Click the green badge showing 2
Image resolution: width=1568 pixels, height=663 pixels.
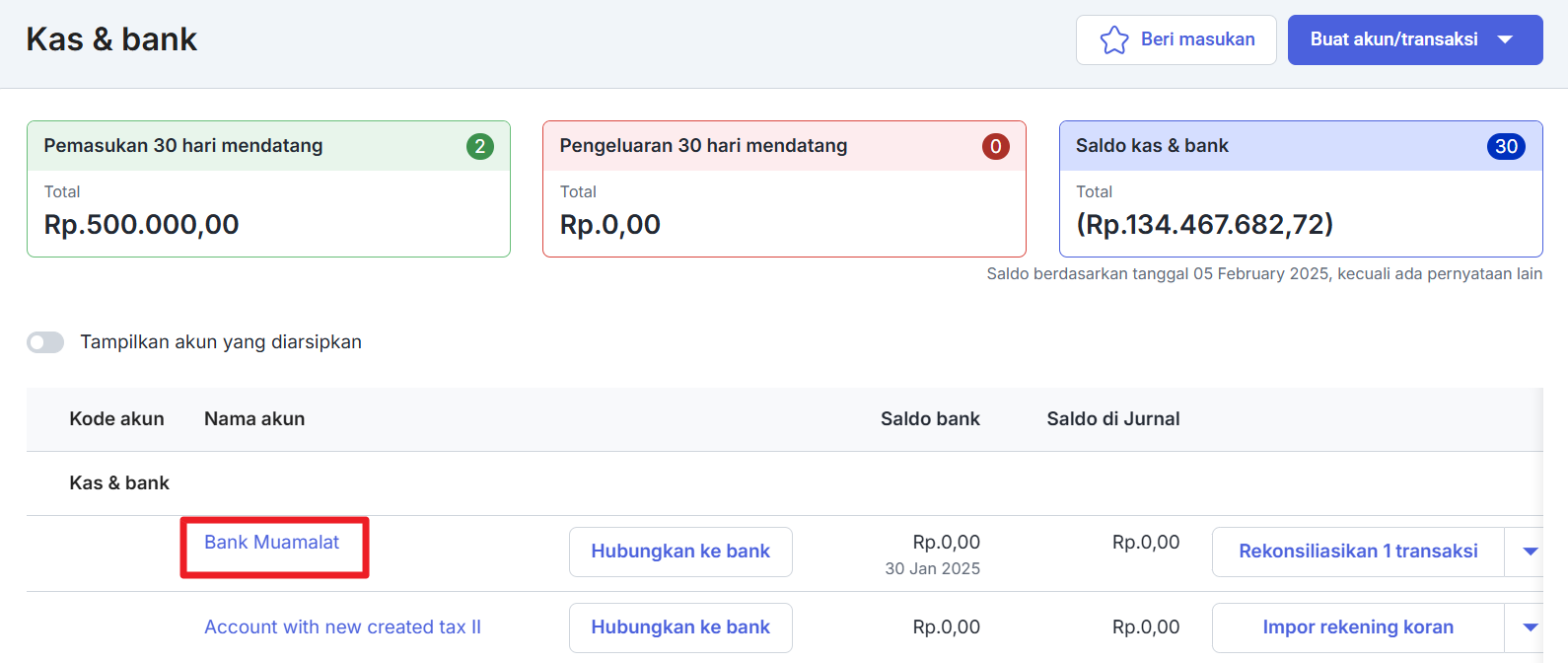480,146
